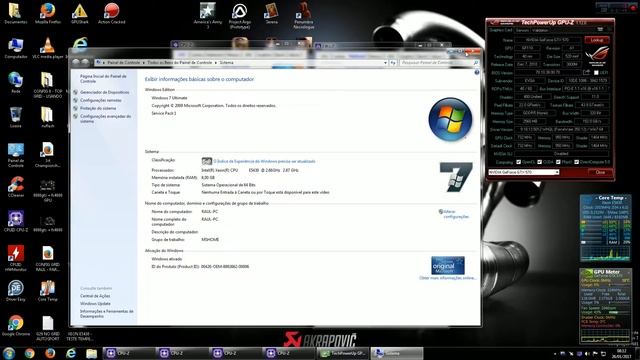The image size is (640, 360).
Task: Click the Core Temp desktop gadget header
Action: point(611,198)
